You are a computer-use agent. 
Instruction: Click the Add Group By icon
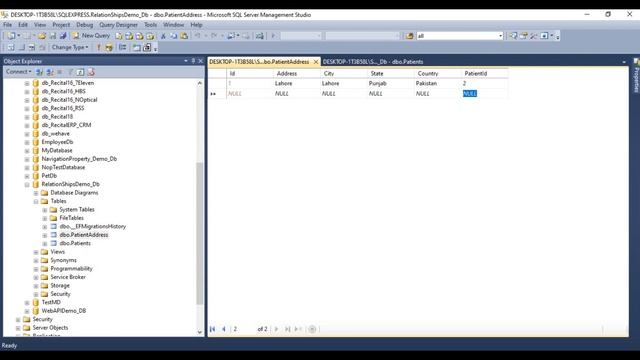pos(122,47)
